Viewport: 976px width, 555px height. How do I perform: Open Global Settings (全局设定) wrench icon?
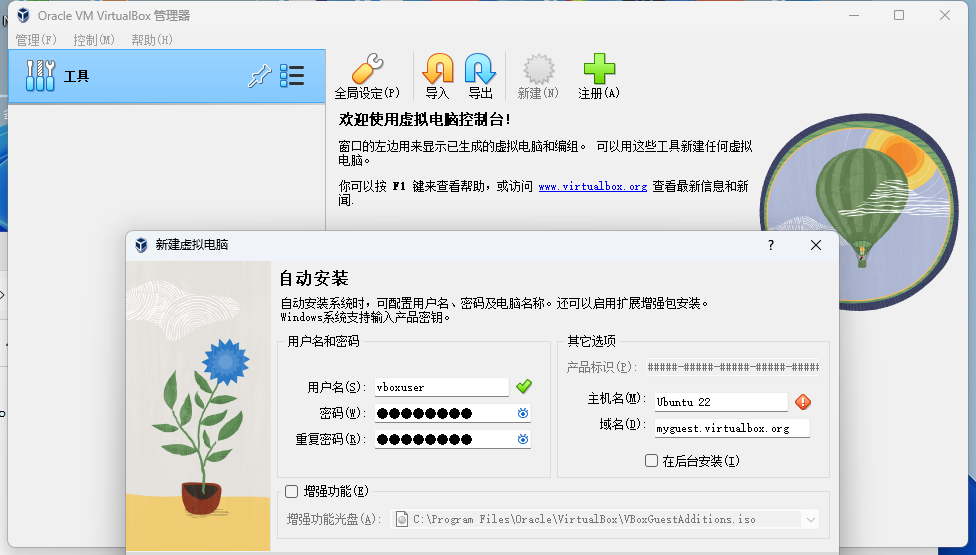(x=367, y=68)
